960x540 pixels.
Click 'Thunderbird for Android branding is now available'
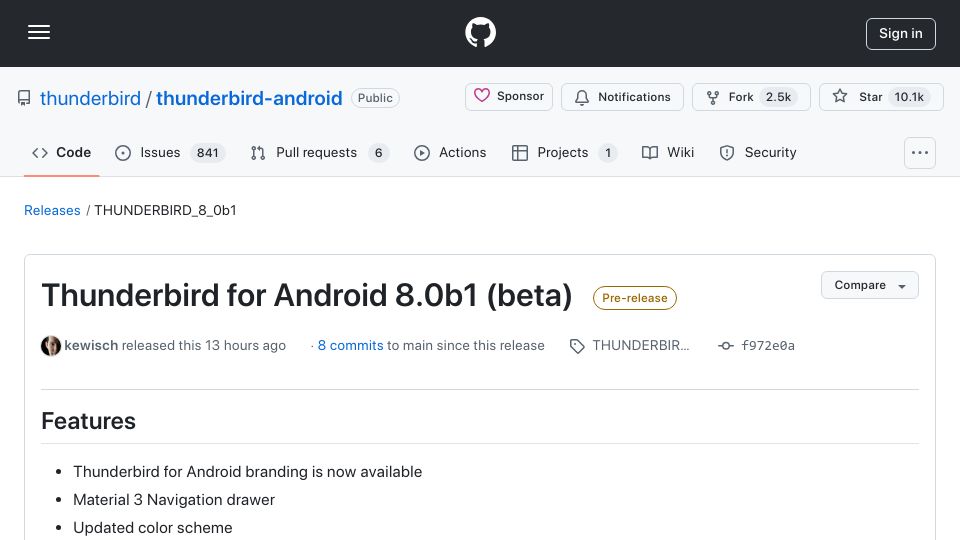tap(247, 472)
